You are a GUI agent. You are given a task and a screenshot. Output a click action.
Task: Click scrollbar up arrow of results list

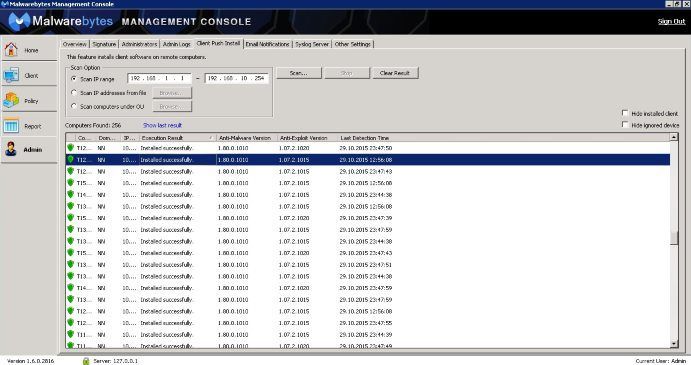point(673,138)
